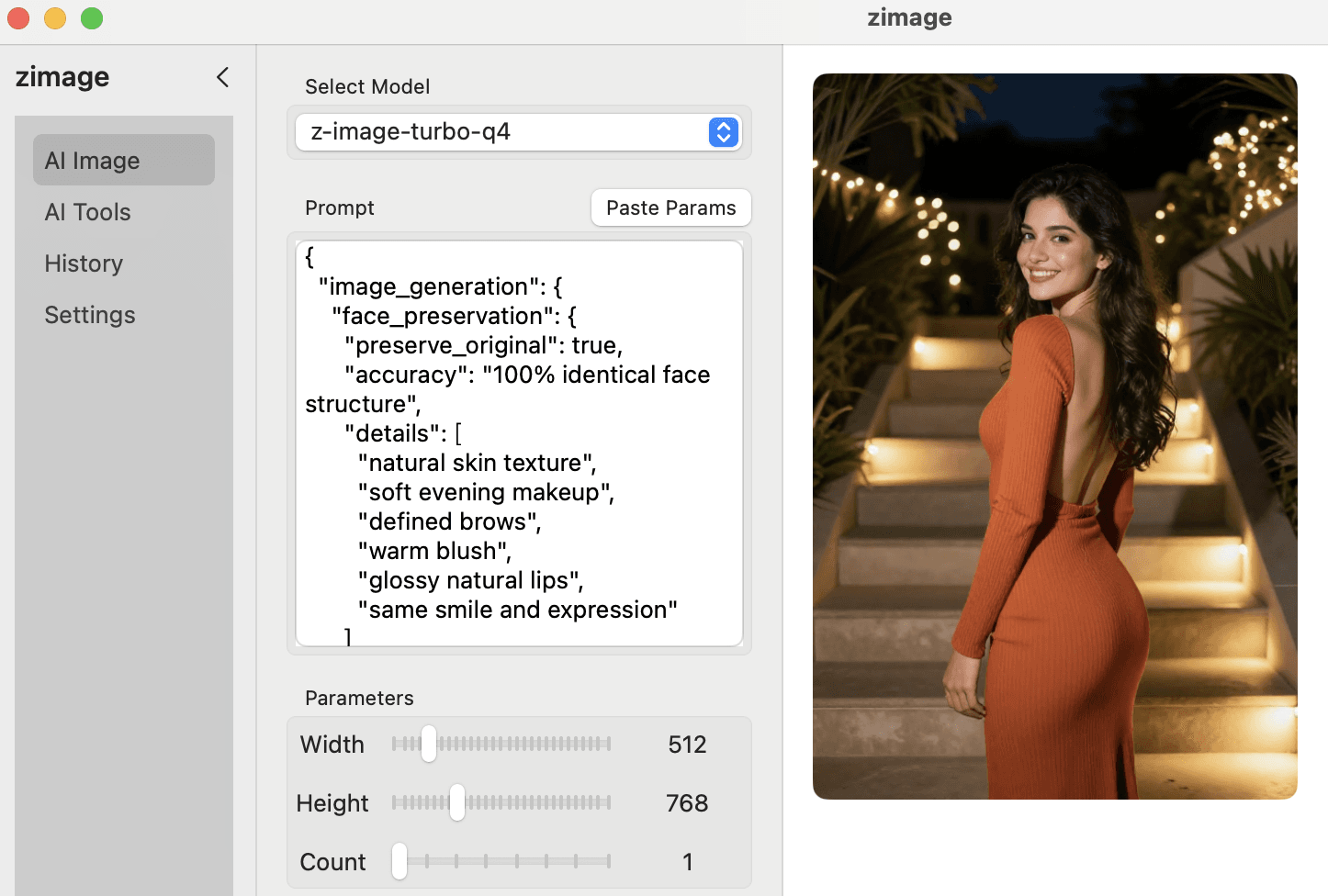Select AI Image in the sidebar

point(124,161)
